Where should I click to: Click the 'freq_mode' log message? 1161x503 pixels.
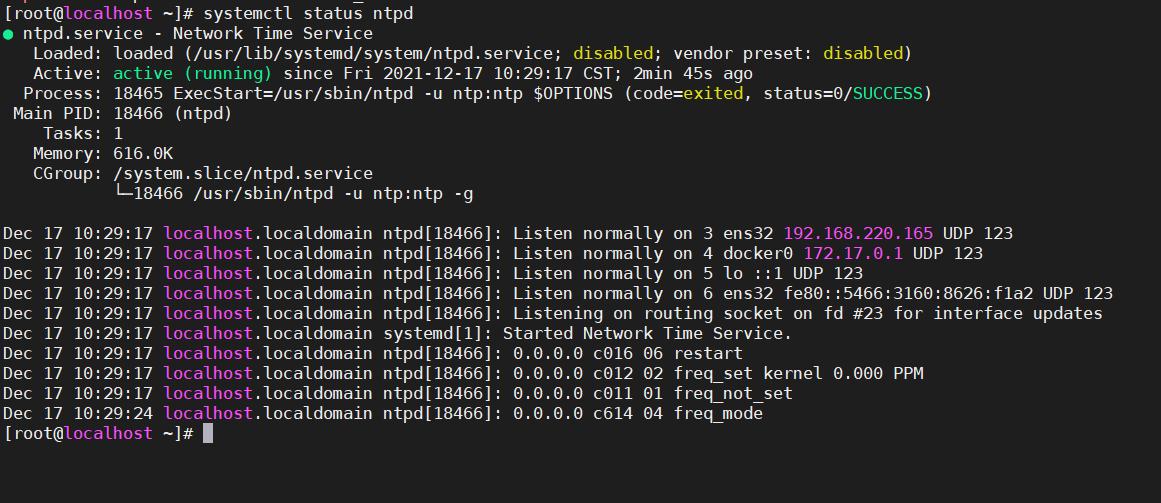pos(718,413)
